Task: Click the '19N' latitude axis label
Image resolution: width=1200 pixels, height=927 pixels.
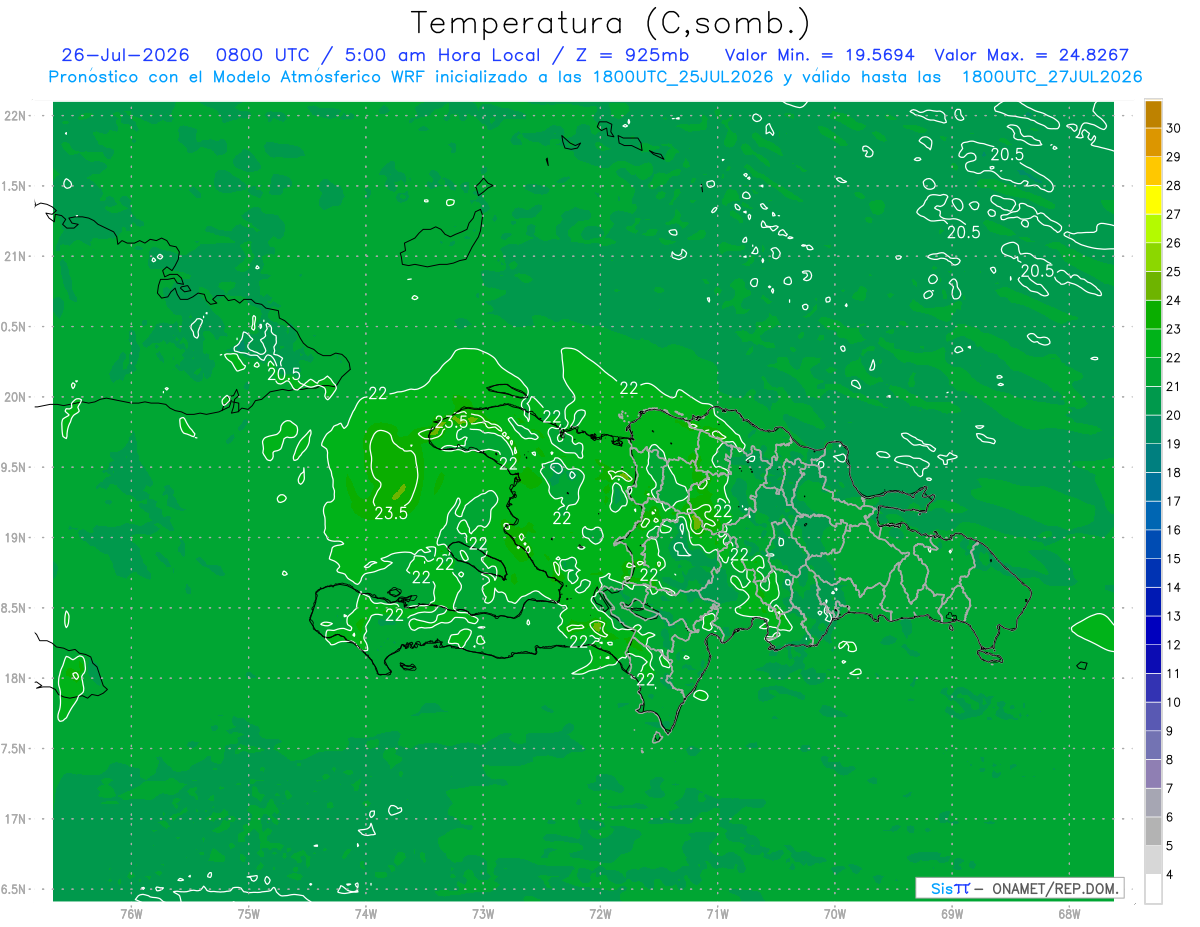Action: (14, 537)
